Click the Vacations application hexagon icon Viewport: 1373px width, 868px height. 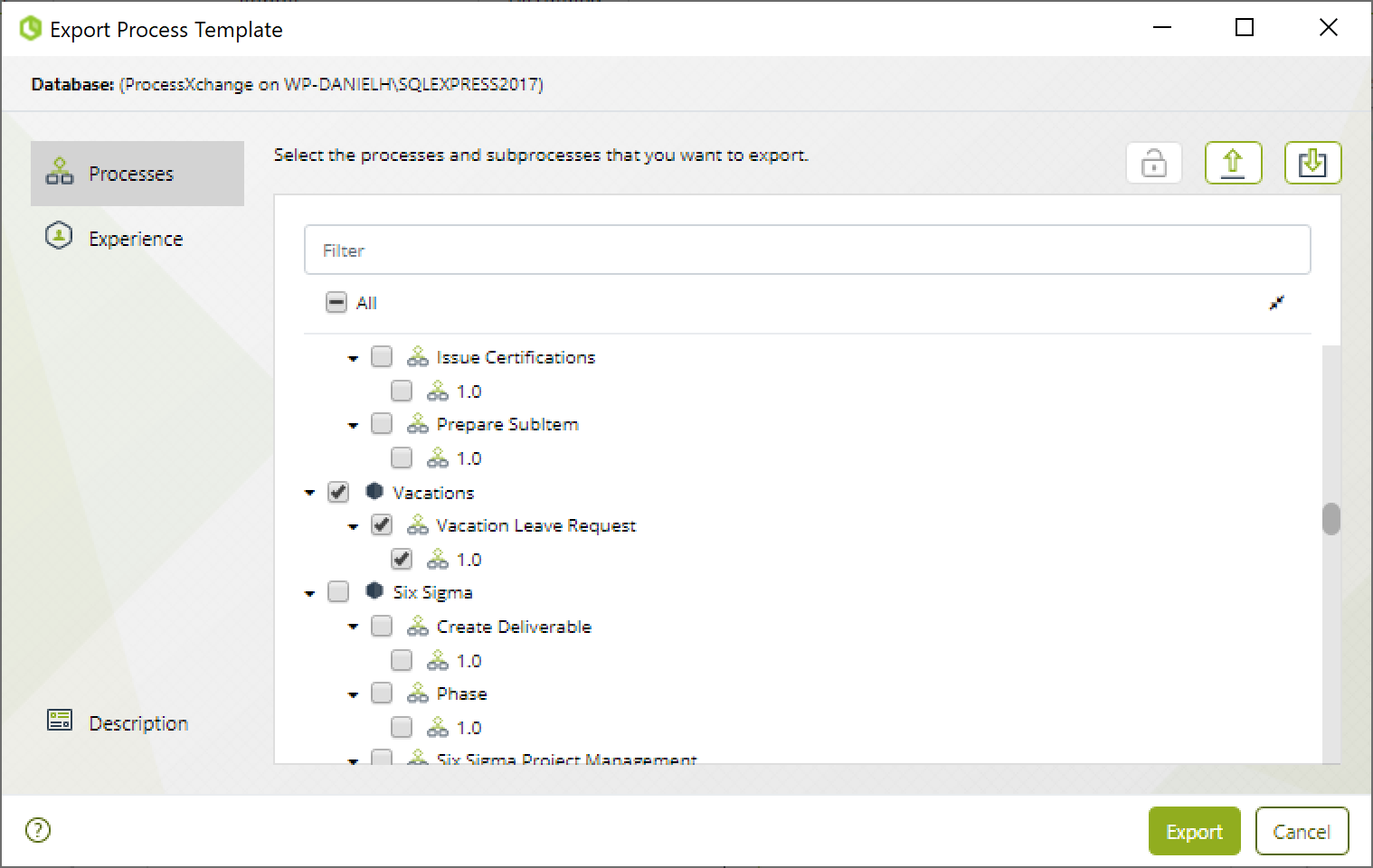click(374, 491)
